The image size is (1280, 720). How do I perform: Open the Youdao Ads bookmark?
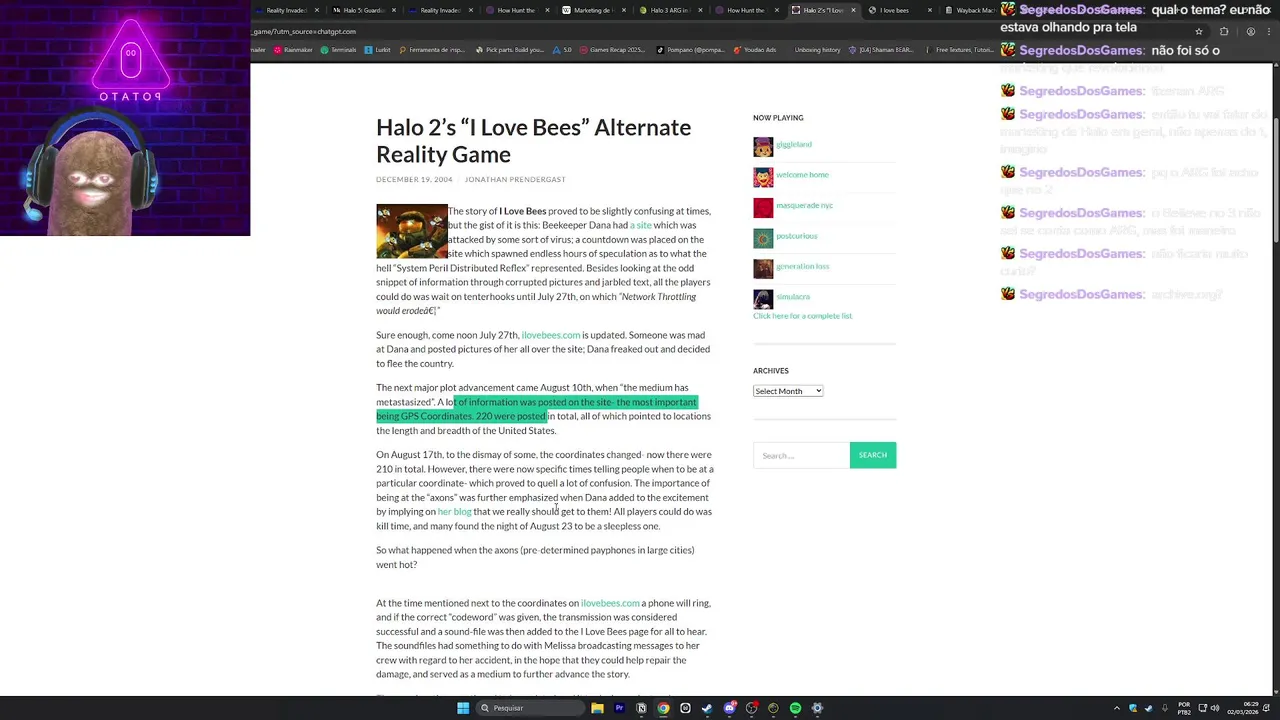click(x=755, y=49)
